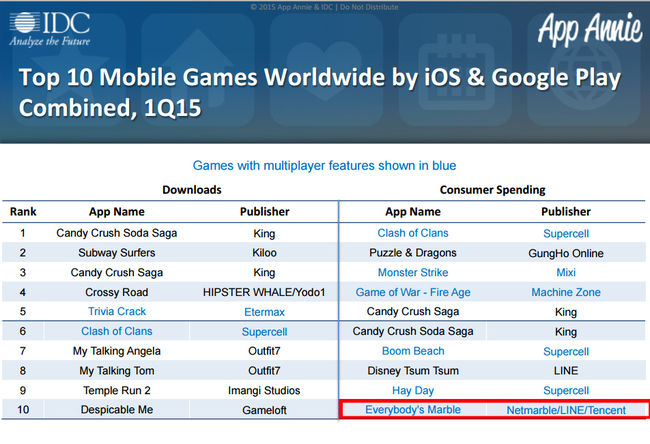Click the Puzzle & Dragons app name
Screen dimensions: 650x444
pyautogui.click(x=411, y=252)
